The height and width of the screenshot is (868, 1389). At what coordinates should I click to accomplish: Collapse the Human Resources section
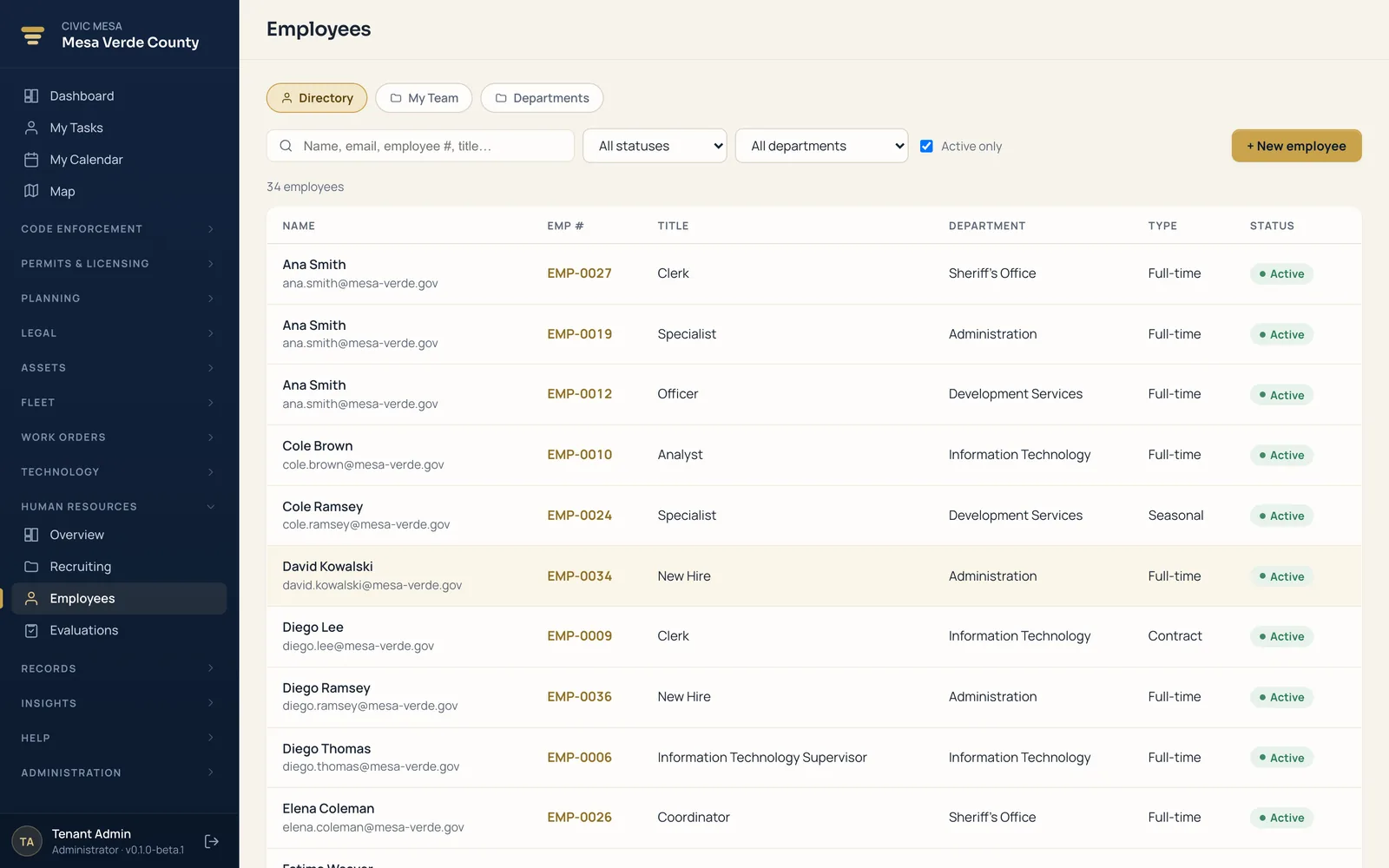point(119,507)
